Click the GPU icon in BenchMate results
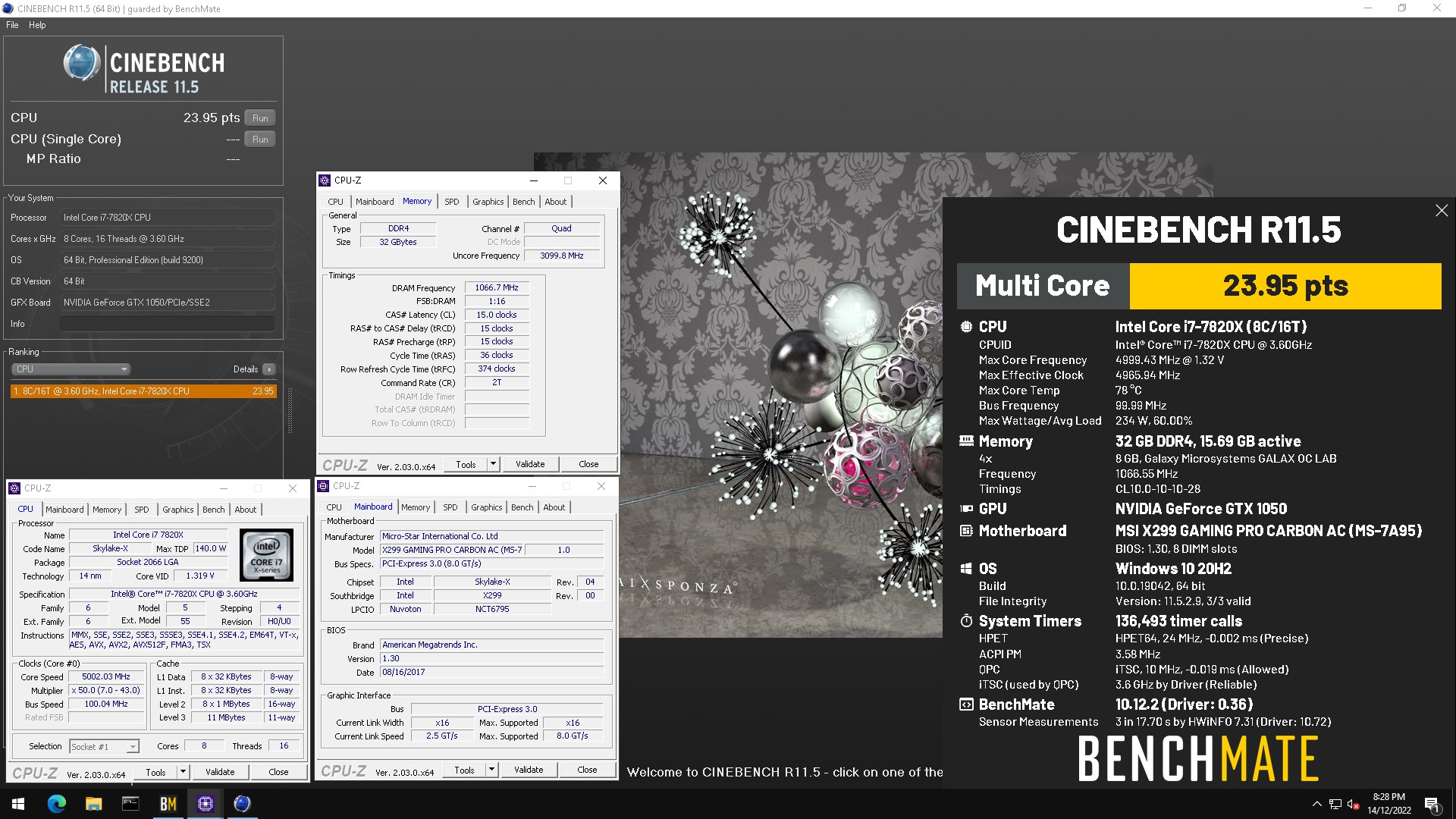Image resolution: width=1456 pixels, height=819 pixels. coord(966,509)
